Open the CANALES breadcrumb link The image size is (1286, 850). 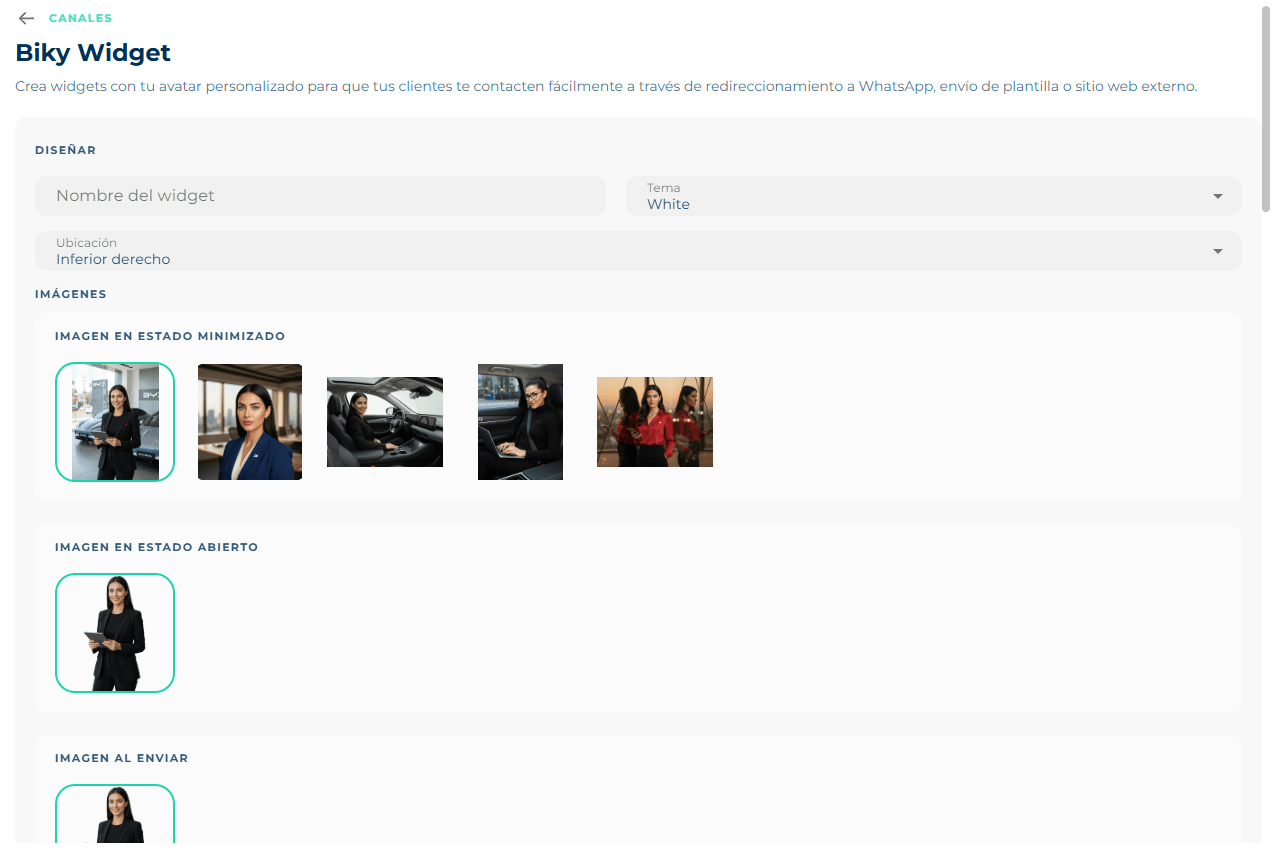pyautogui.click(x=80, y=18)
